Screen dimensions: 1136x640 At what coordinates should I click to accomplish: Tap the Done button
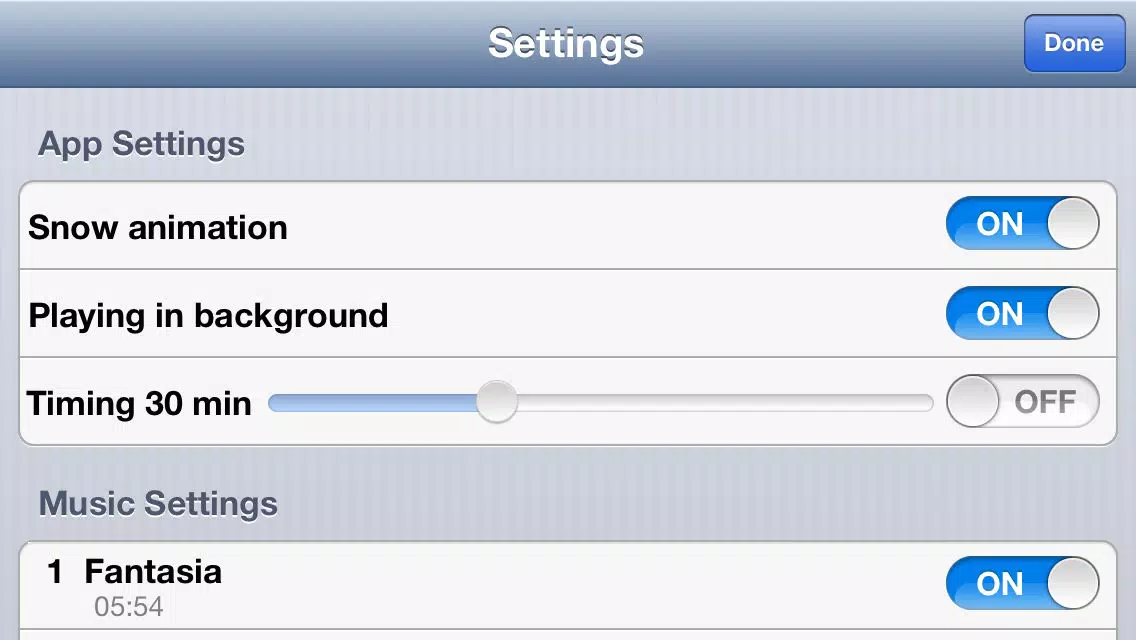point(1074,43)
